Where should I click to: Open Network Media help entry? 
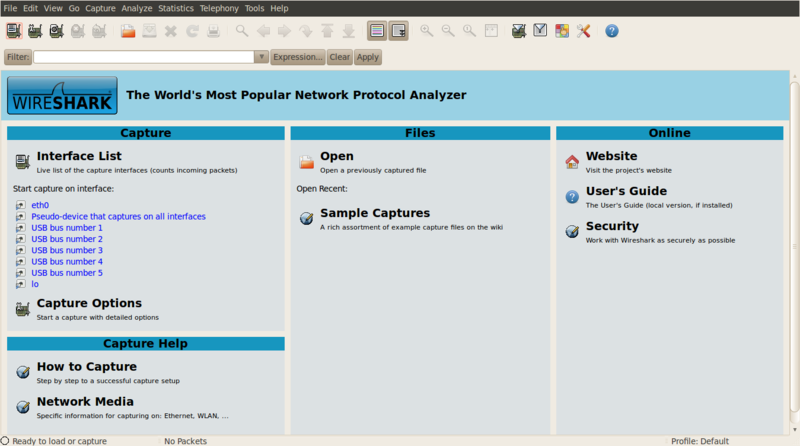point(85,402)
